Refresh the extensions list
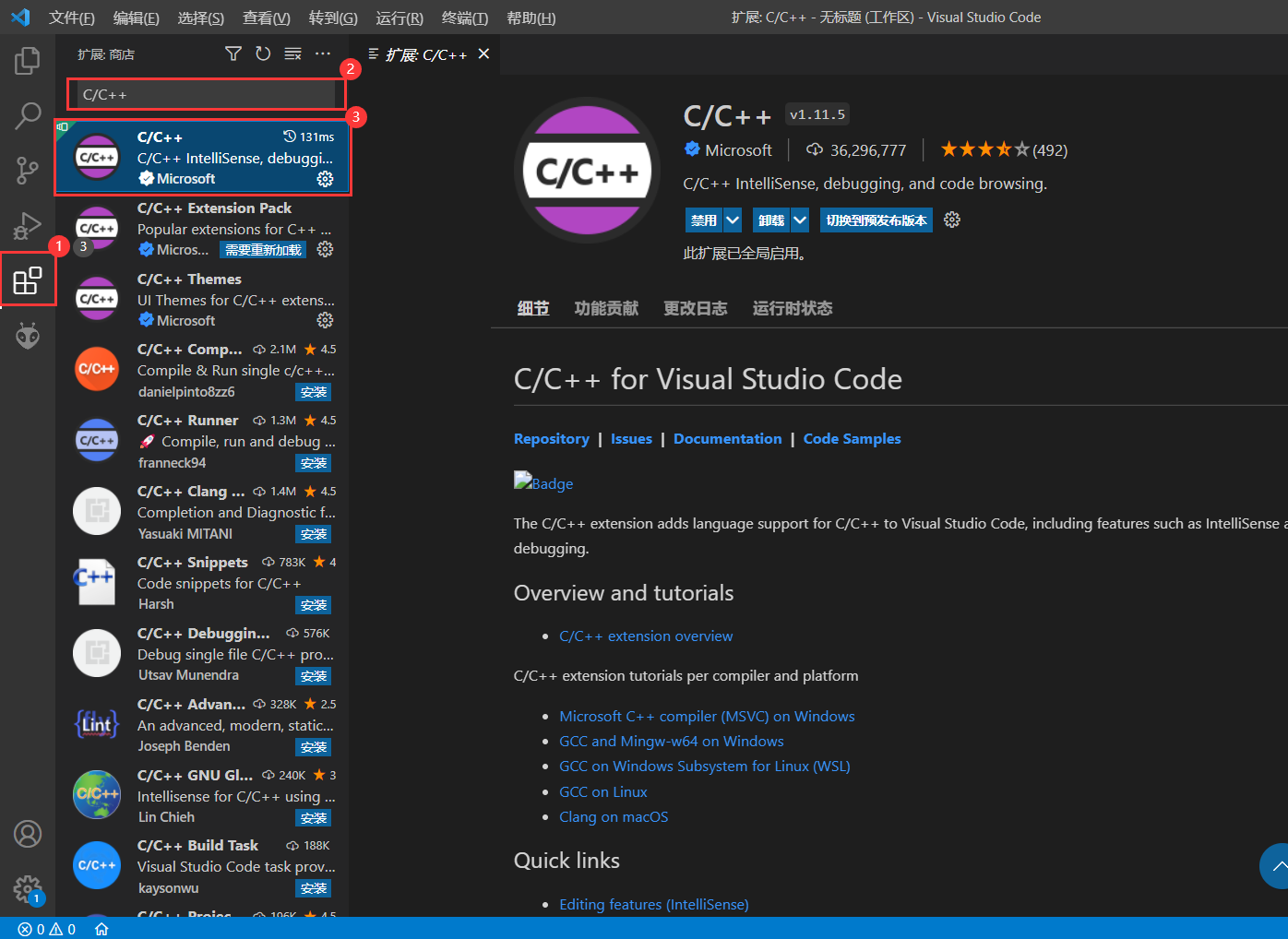1288x939 pixels. click(x=263, y=54)
